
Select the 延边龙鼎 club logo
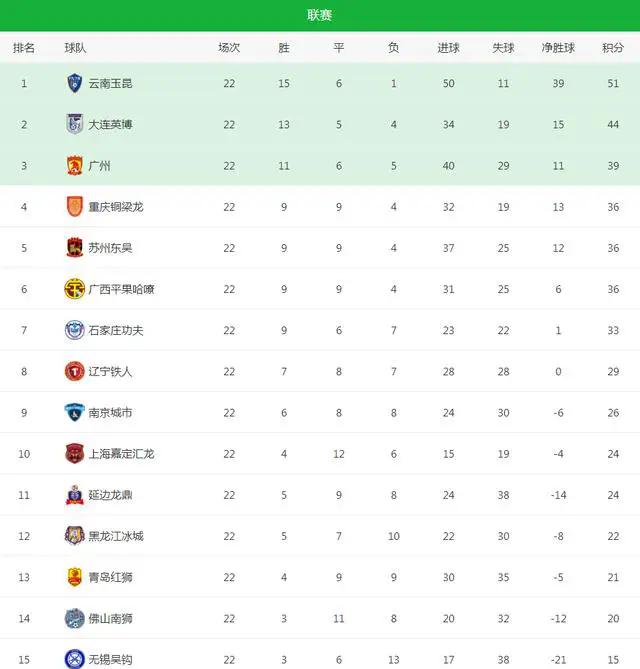click(x=75, y=495)
